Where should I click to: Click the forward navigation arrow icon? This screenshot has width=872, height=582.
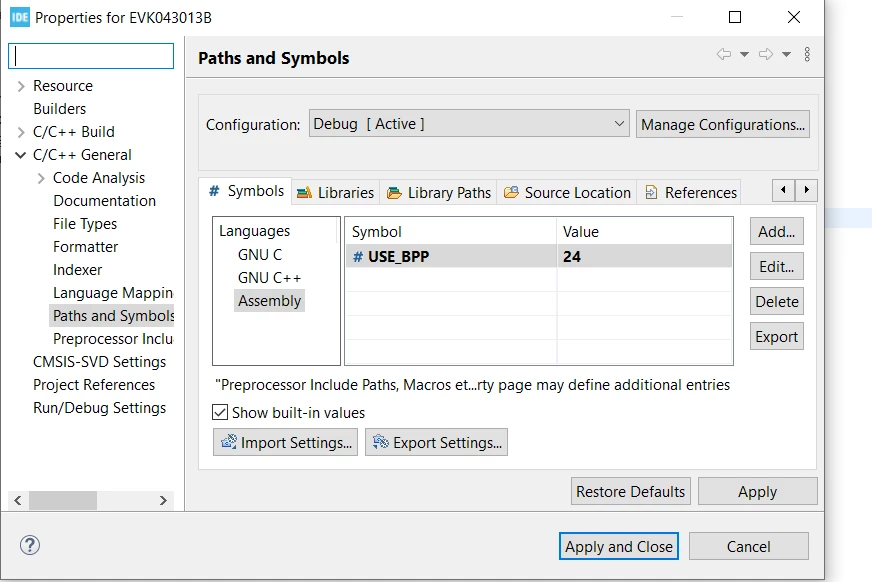(766, 54)
